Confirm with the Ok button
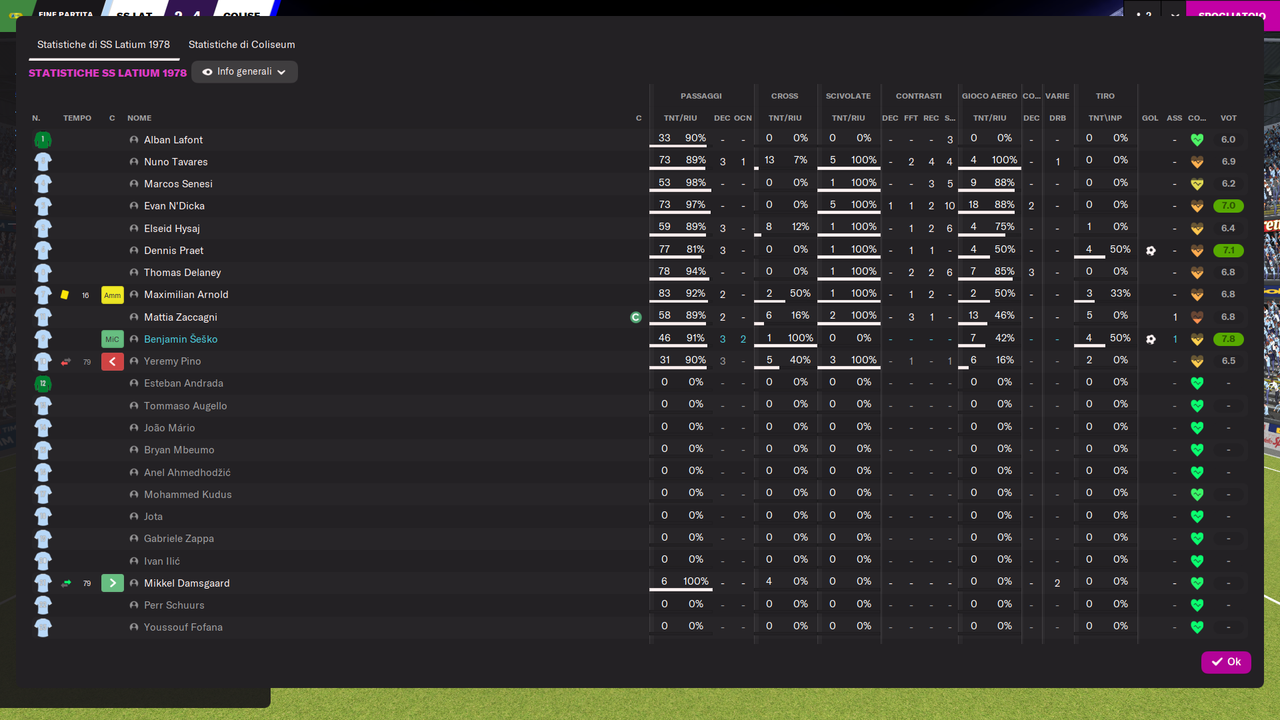The width and height of the screenshot is (1280, 720). click(x=1226, y=662)
